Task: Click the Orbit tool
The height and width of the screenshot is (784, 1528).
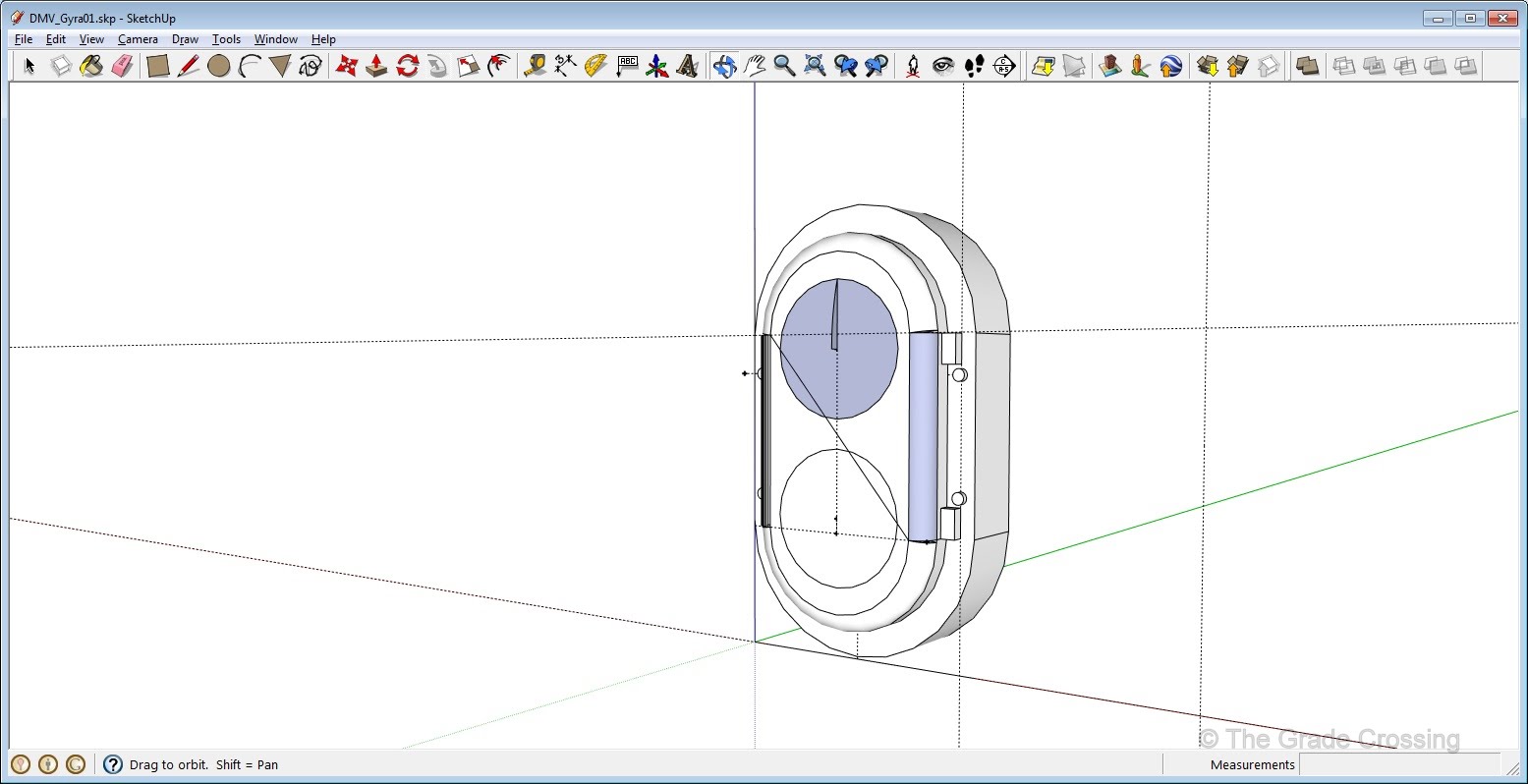Action: pos(724,66)
